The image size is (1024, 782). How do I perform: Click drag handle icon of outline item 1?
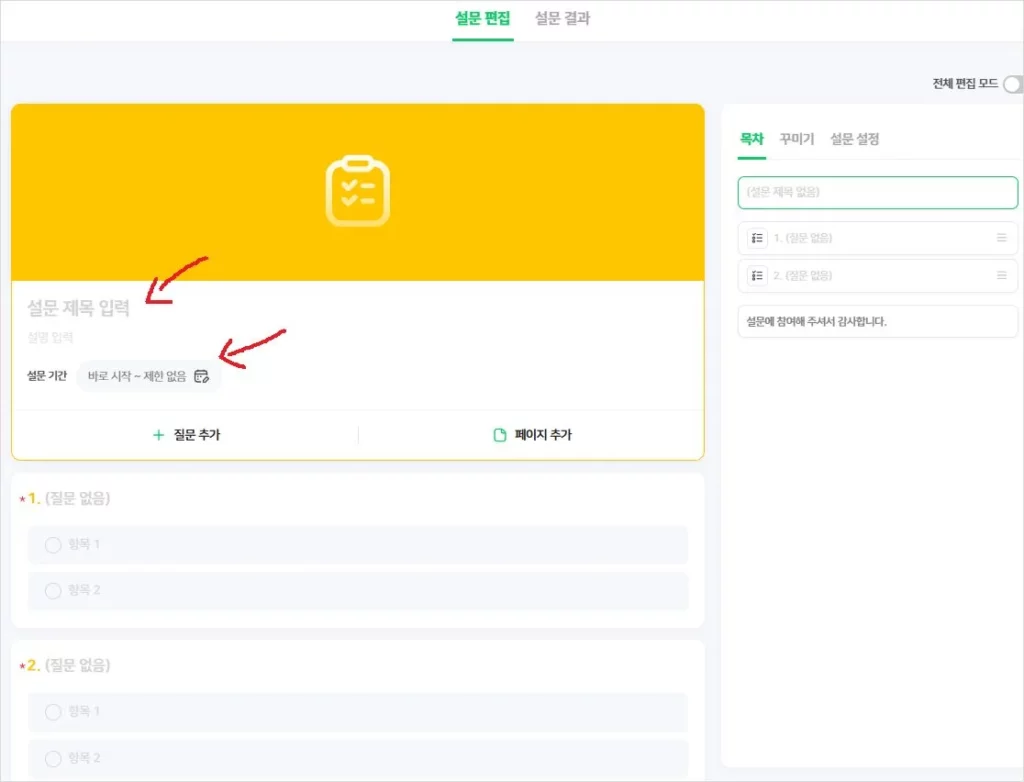[x=1001, y=238]
